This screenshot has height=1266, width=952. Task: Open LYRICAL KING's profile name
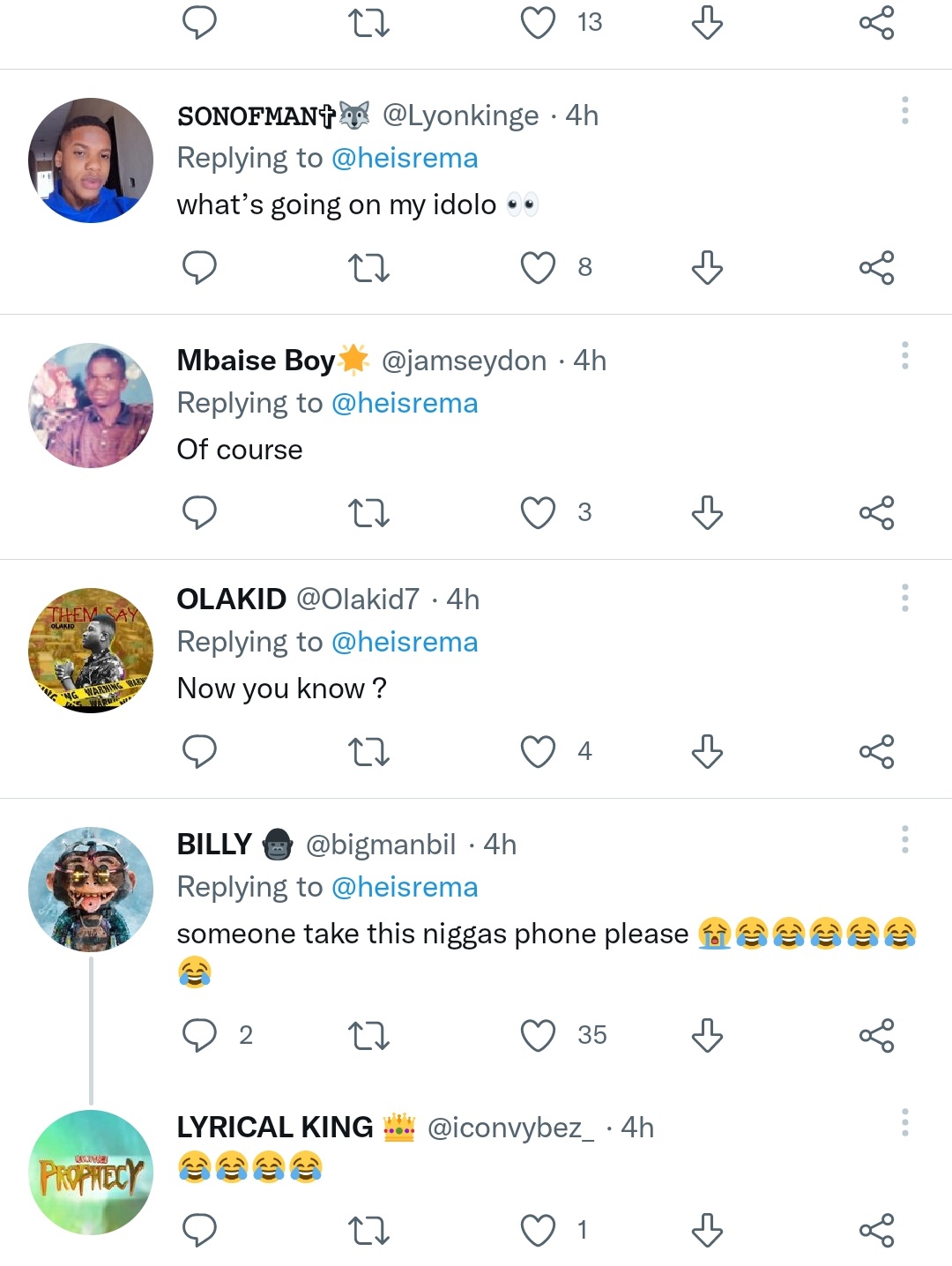[275, 1128]
